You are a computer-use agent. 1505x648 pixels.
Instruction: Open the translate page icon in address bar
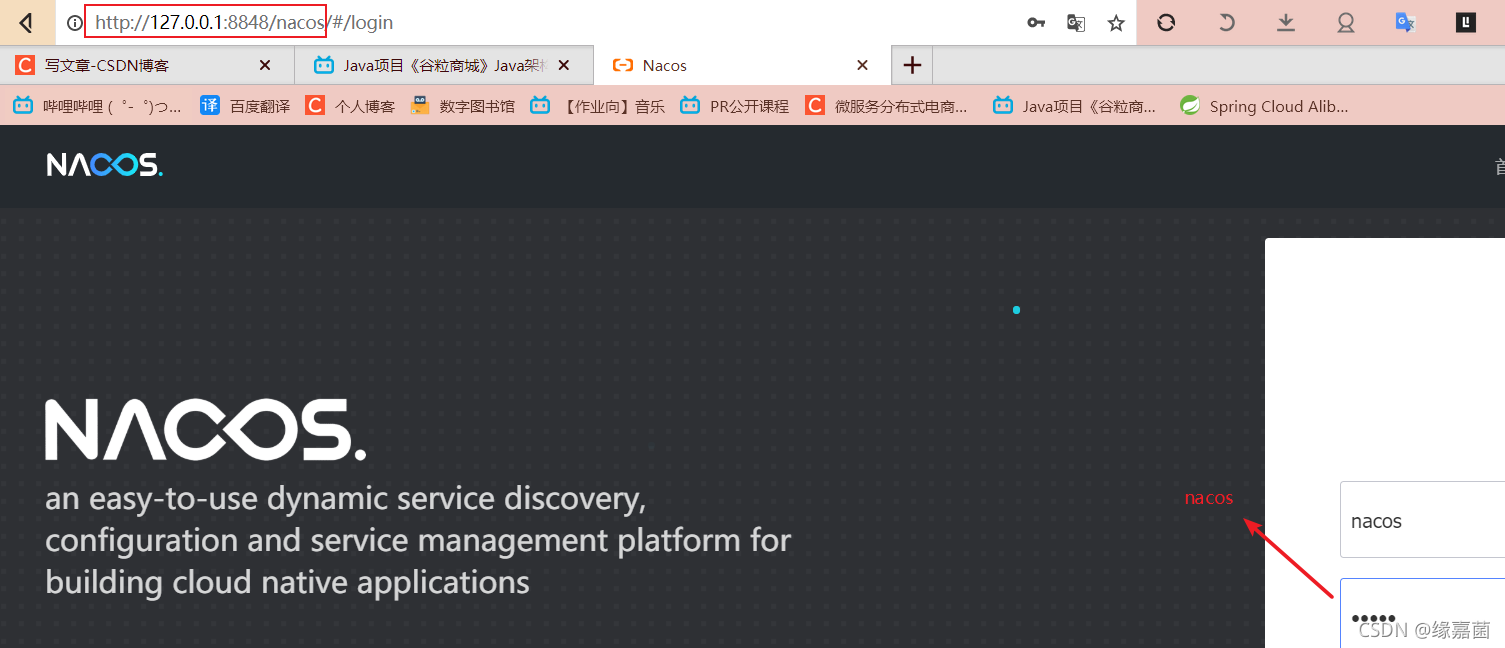[x=1076, y=22]
